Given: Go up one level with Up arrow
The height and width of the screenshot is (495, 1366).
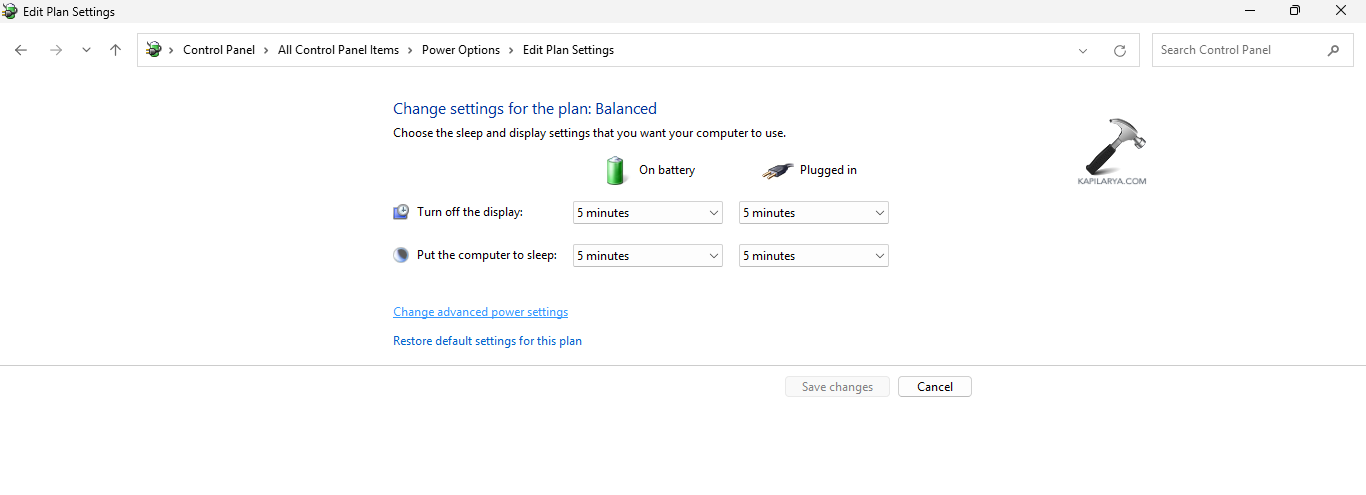Looking at the screenshot, I should 116,50.
